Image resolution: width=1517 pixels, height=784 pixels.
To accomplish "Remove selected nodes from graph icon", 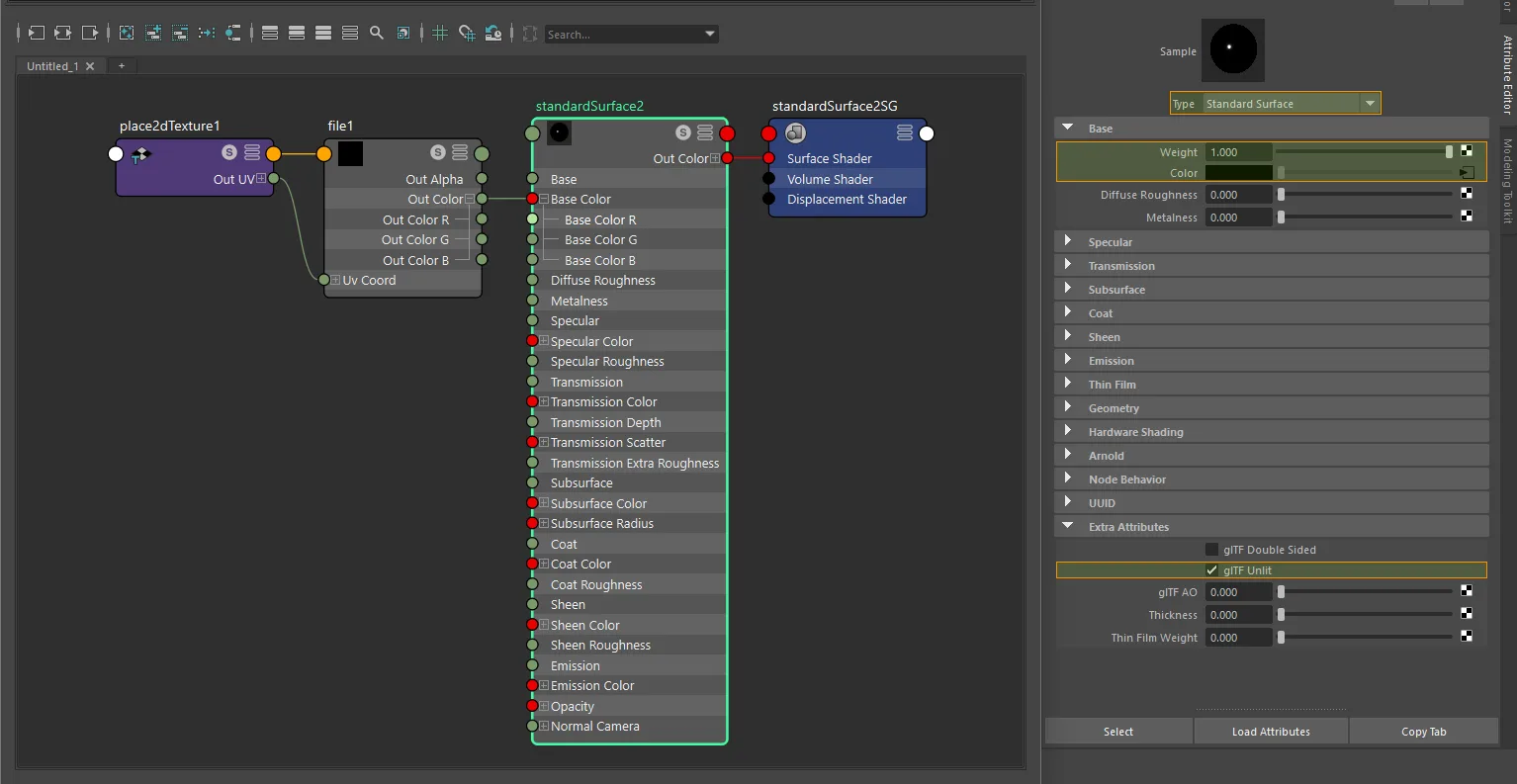I will 180,33.
